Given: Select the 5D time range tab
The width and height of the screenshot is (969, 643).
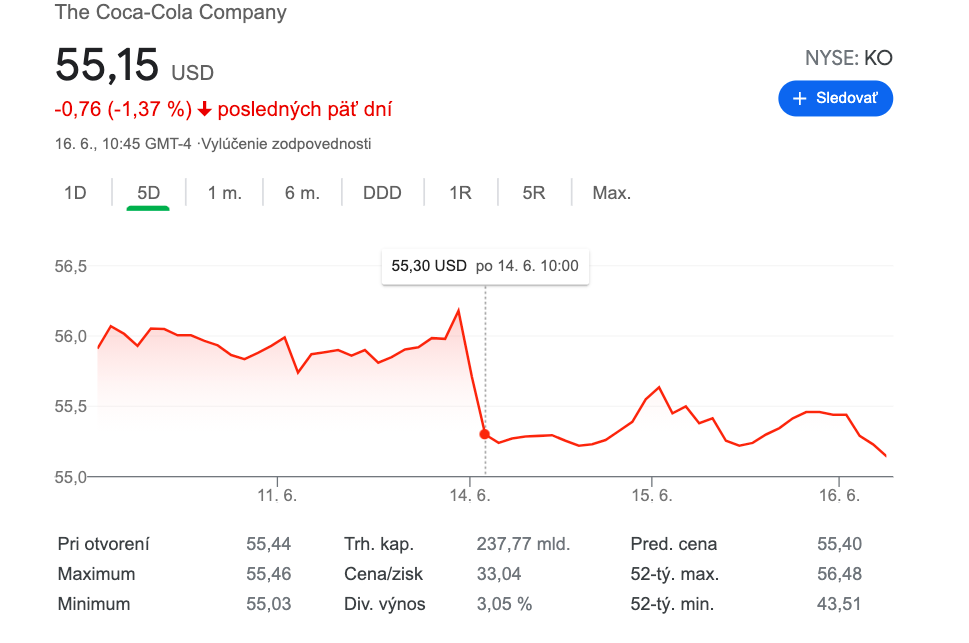Looking at the screenshot, I should point(148,193).
